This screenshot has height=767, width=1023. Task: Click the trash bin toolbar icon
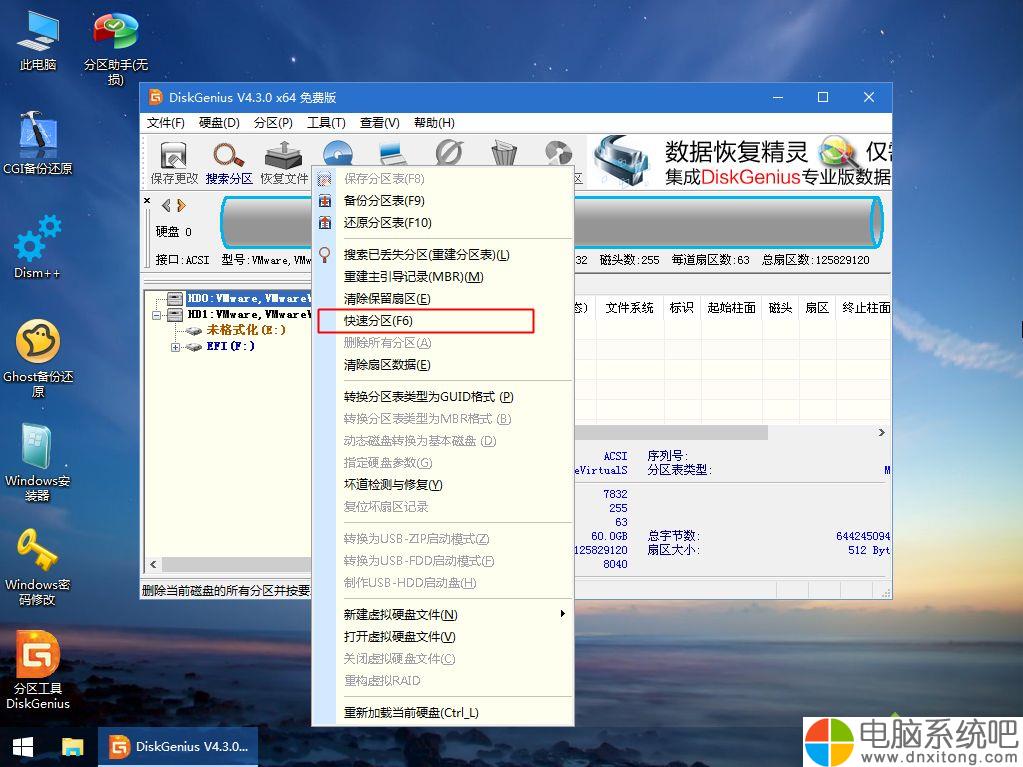pos(504,153)
